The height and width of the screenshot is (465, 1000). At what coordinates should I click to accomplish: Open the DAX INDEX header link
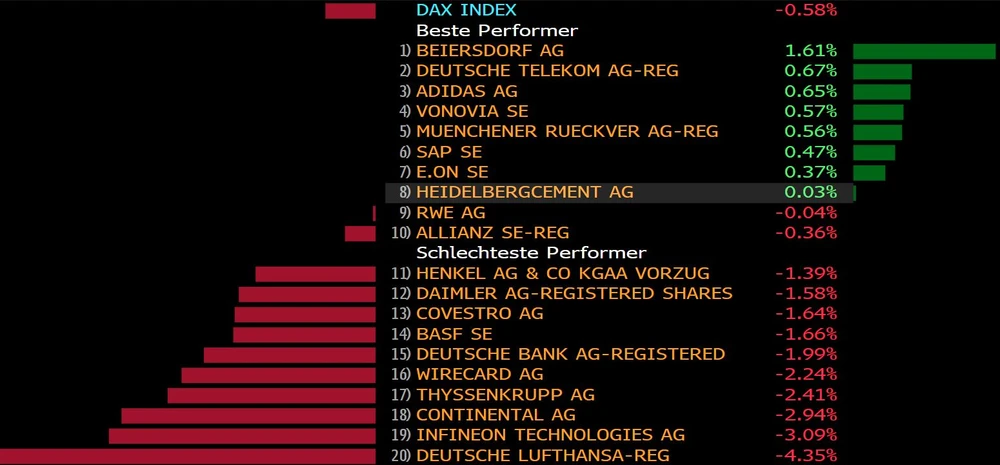pyautogui.click(x=466, y=10)
